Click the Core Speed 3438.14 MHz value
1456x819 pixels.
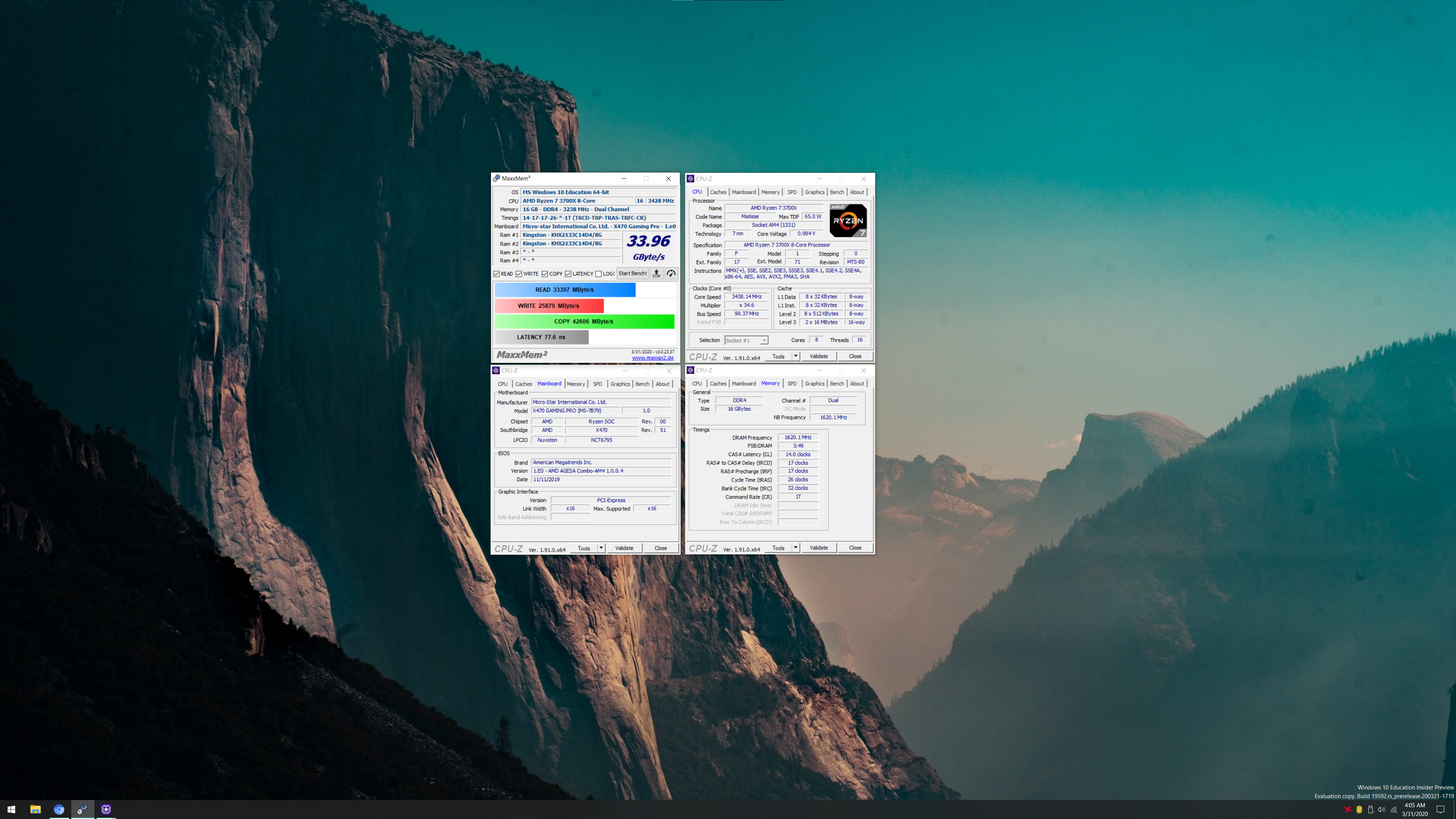tap(747, 297)
